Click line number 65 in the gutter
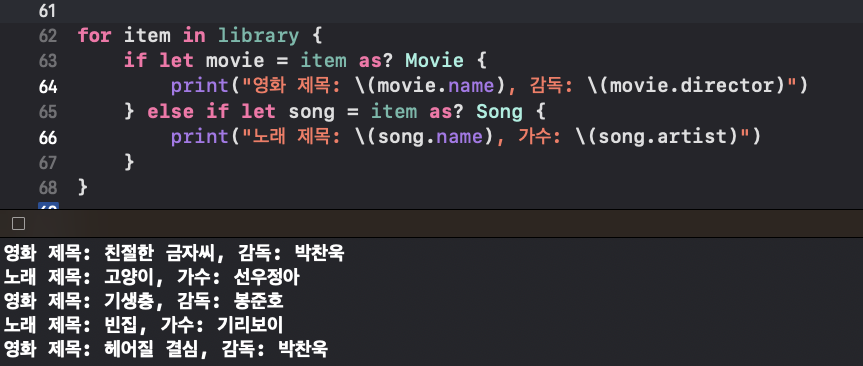The image size is (863, 366). coord(48,112)
